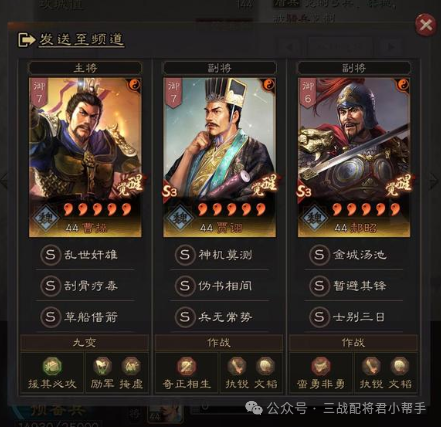Tap the 援其必攻 tactic icon
The height and width of the screenshot is (427, 441).
pyautogui.click(x=52, y=367)
